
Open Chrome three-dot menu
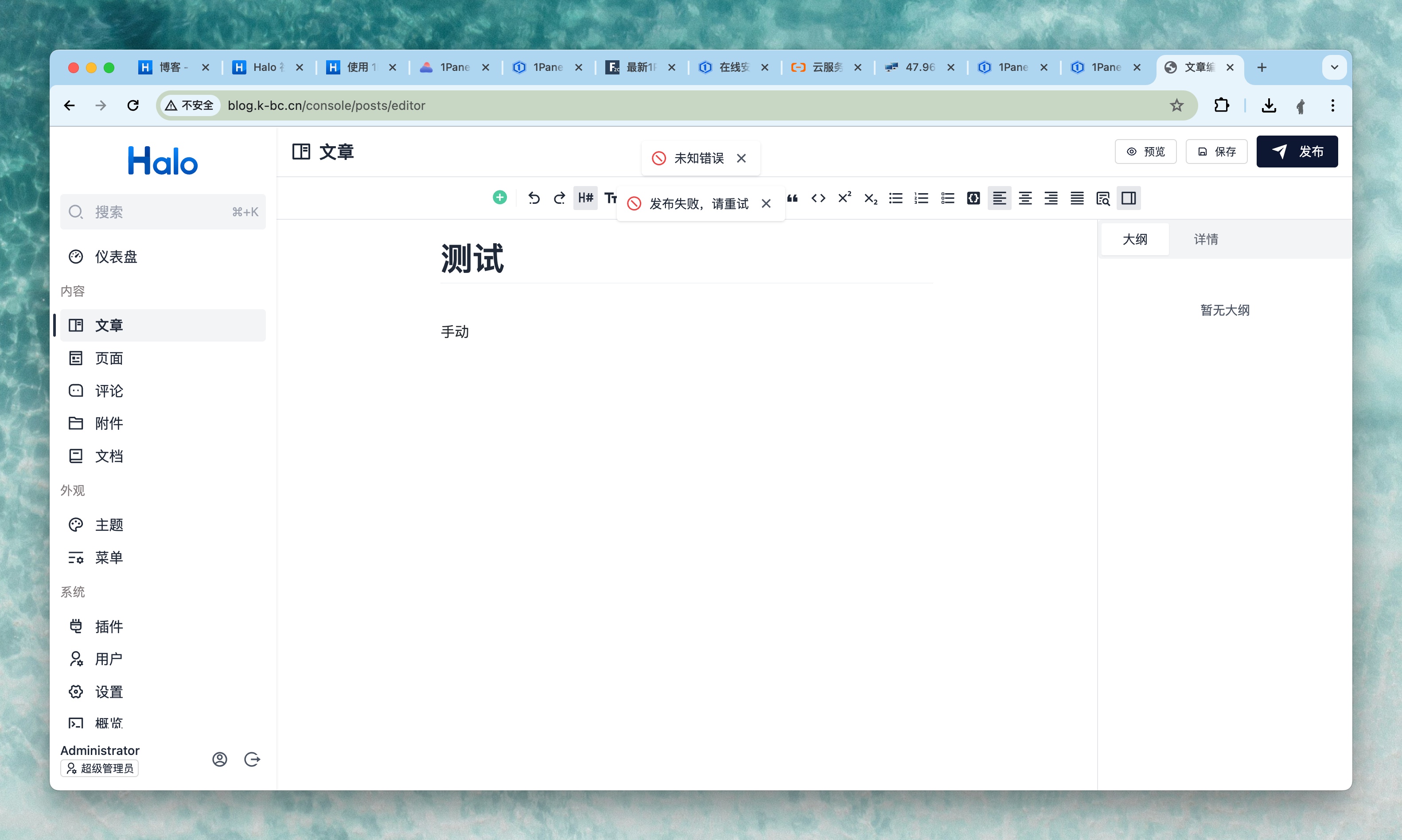click(x=1332, y=105)
